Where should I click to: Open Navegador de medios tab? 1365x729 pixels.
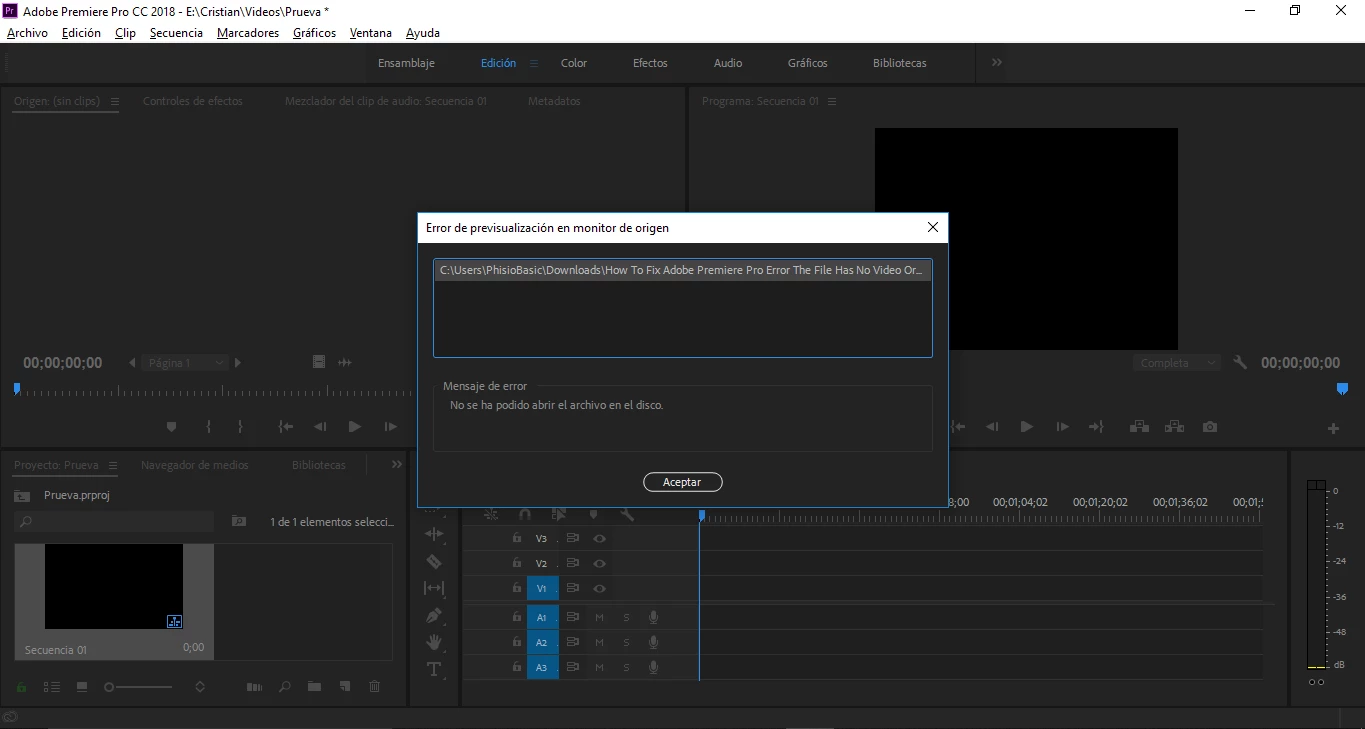195,465
